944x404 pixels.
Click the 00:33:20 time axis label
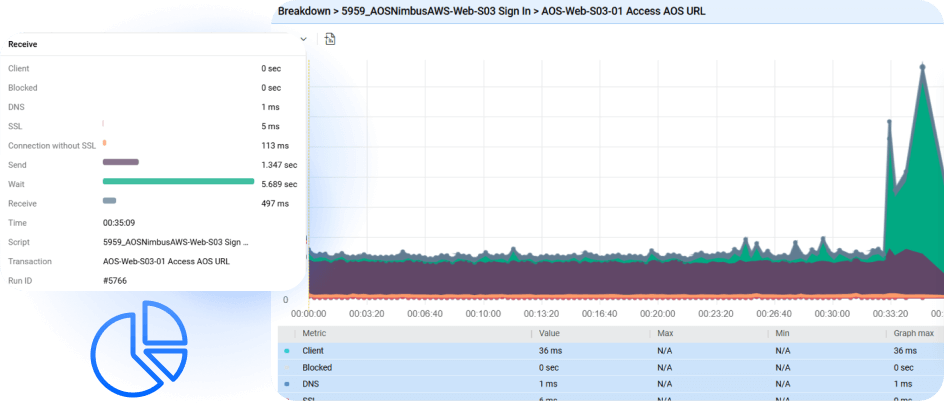pos(889,314)
